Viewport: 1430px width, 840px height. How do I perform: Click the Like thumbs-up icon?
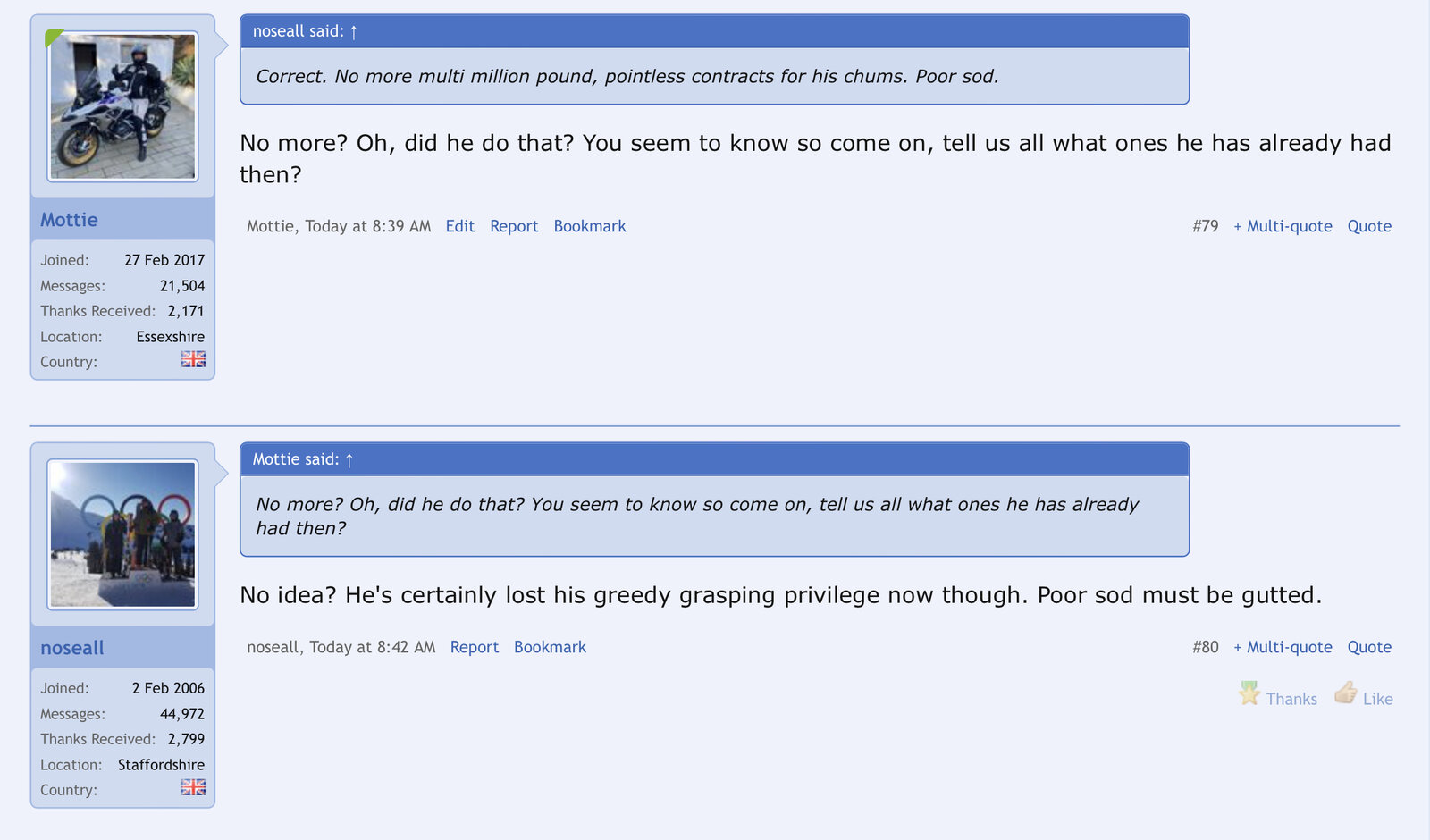[x=1345, y=693]
